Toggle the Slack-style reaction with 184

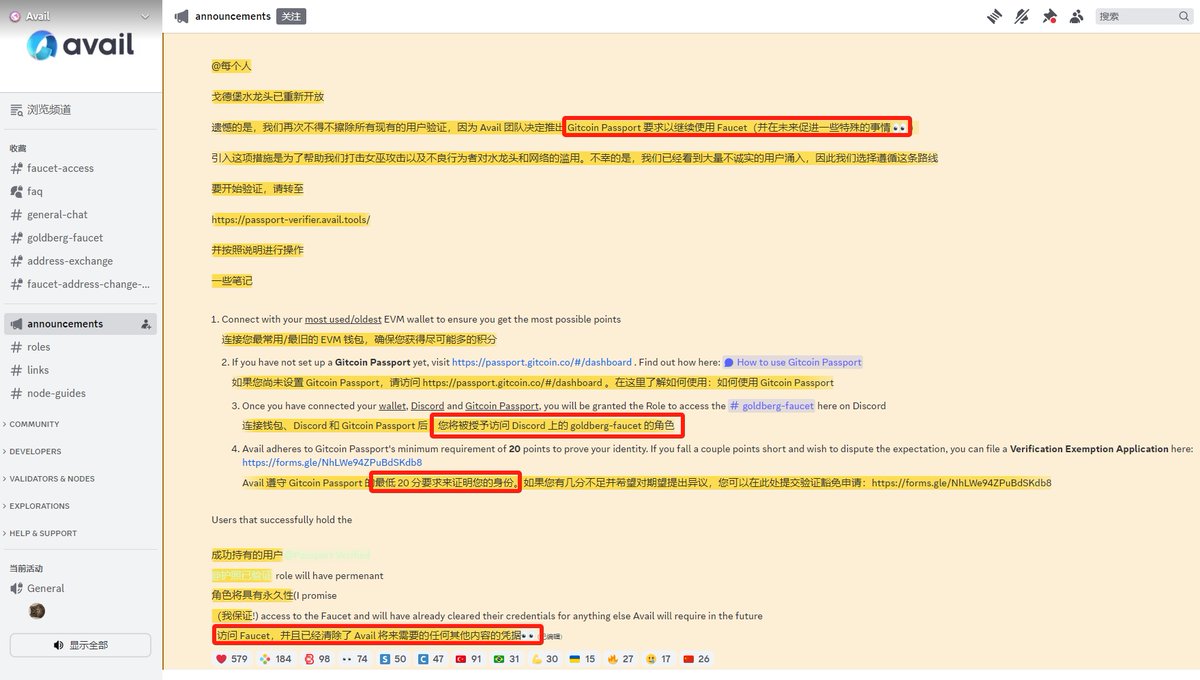pos(276,659)
